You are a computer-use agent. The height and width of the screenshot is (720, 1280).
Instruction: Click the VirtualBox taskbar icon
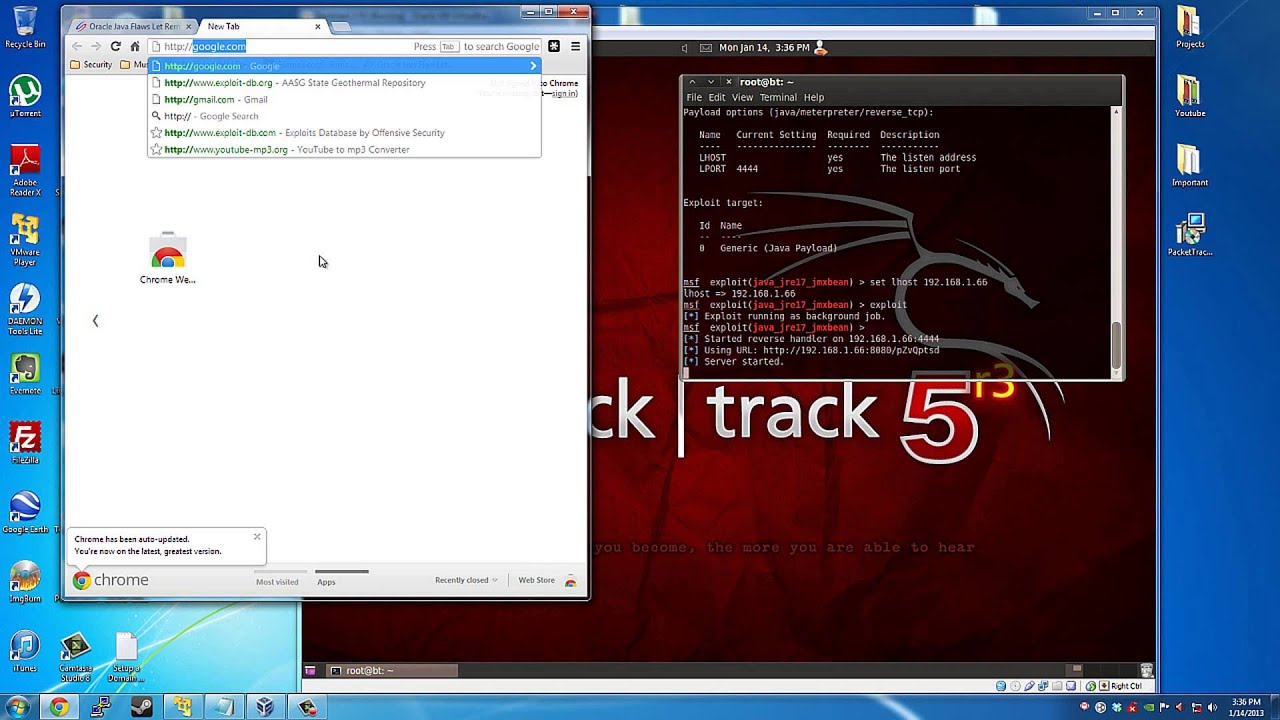point(265,707)
